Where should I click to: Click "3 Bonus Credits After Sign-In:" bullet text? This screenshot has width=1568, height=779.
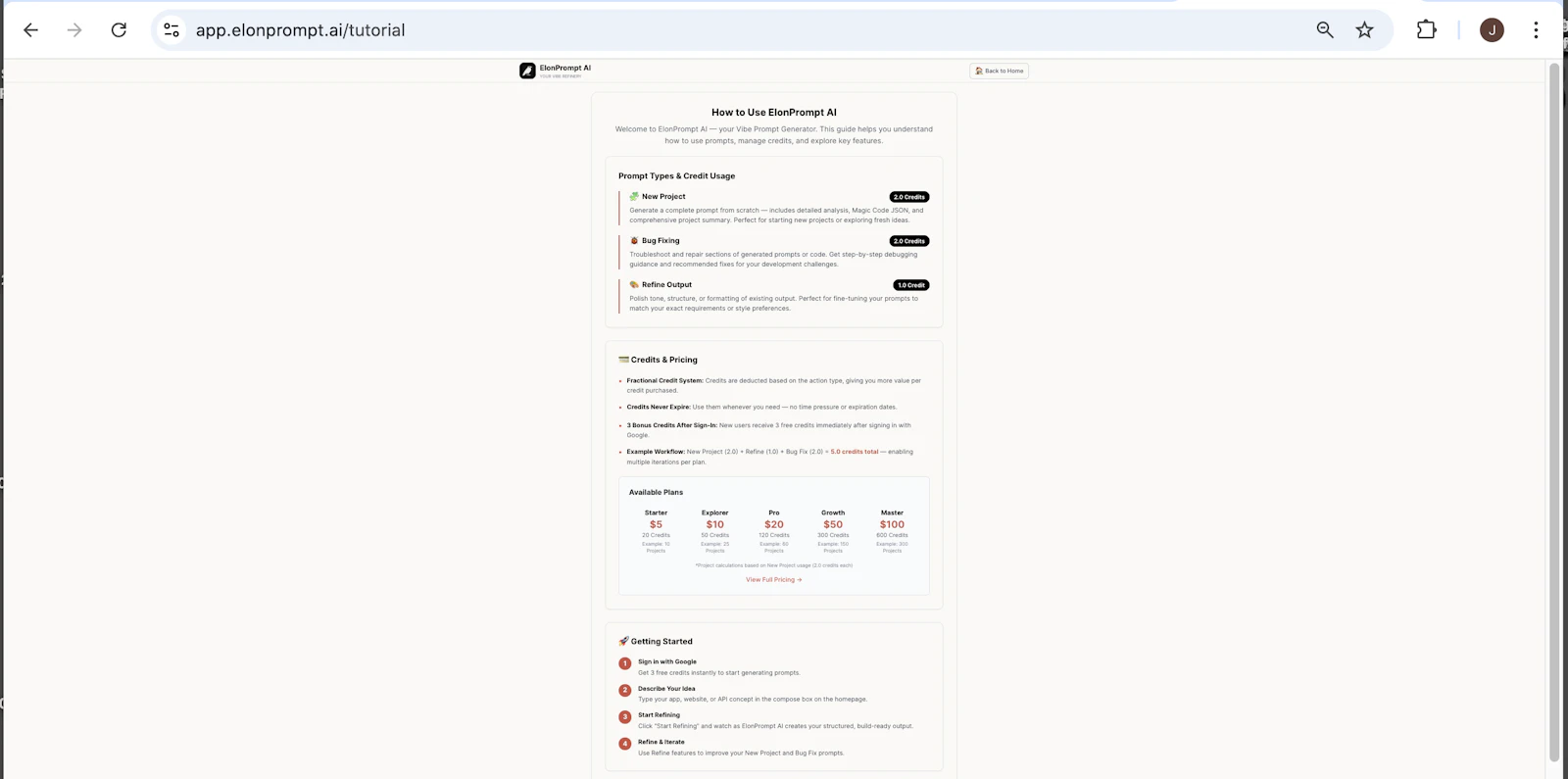tap(672, 425)
